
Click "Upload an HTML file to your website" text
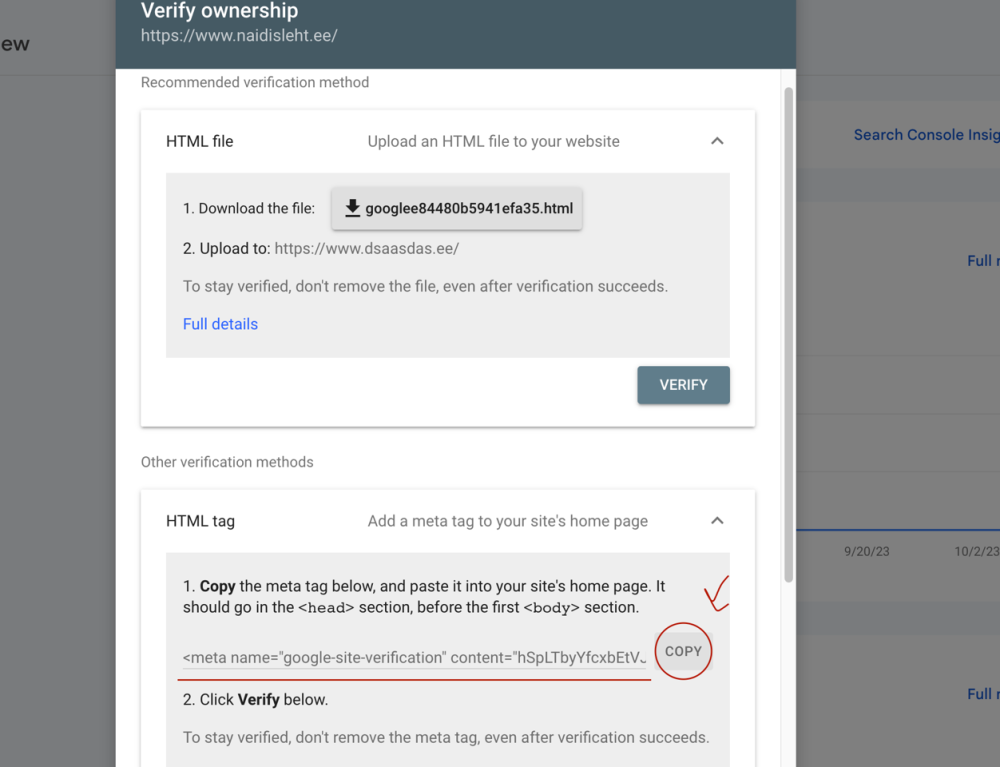point(494,142)
